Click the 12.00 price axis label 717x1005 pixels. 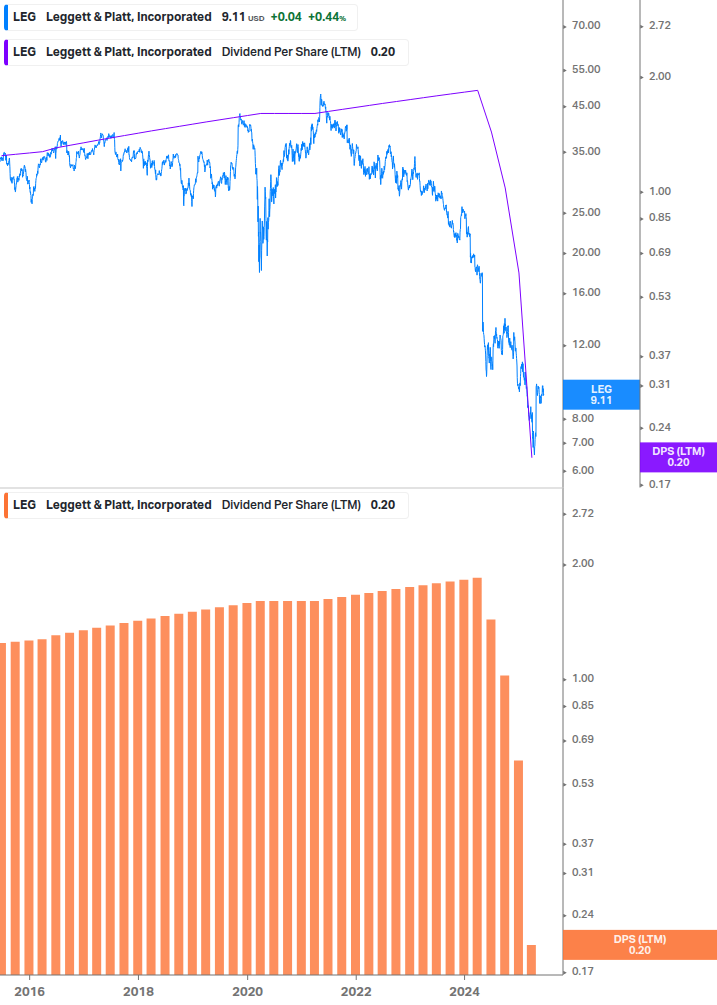(x=586, y=345)
